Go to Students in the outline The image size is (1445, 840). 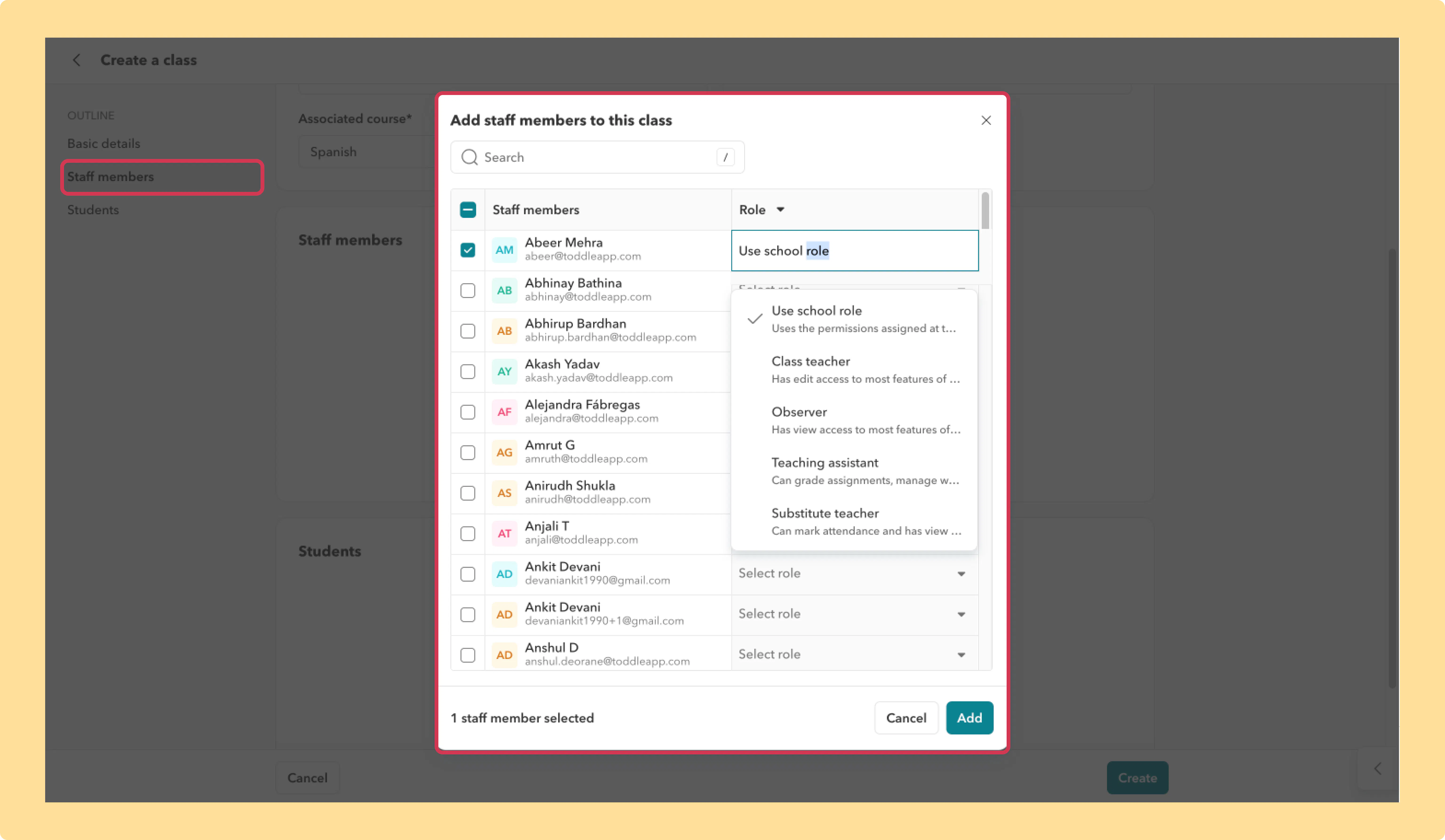(x=93, y=210)
